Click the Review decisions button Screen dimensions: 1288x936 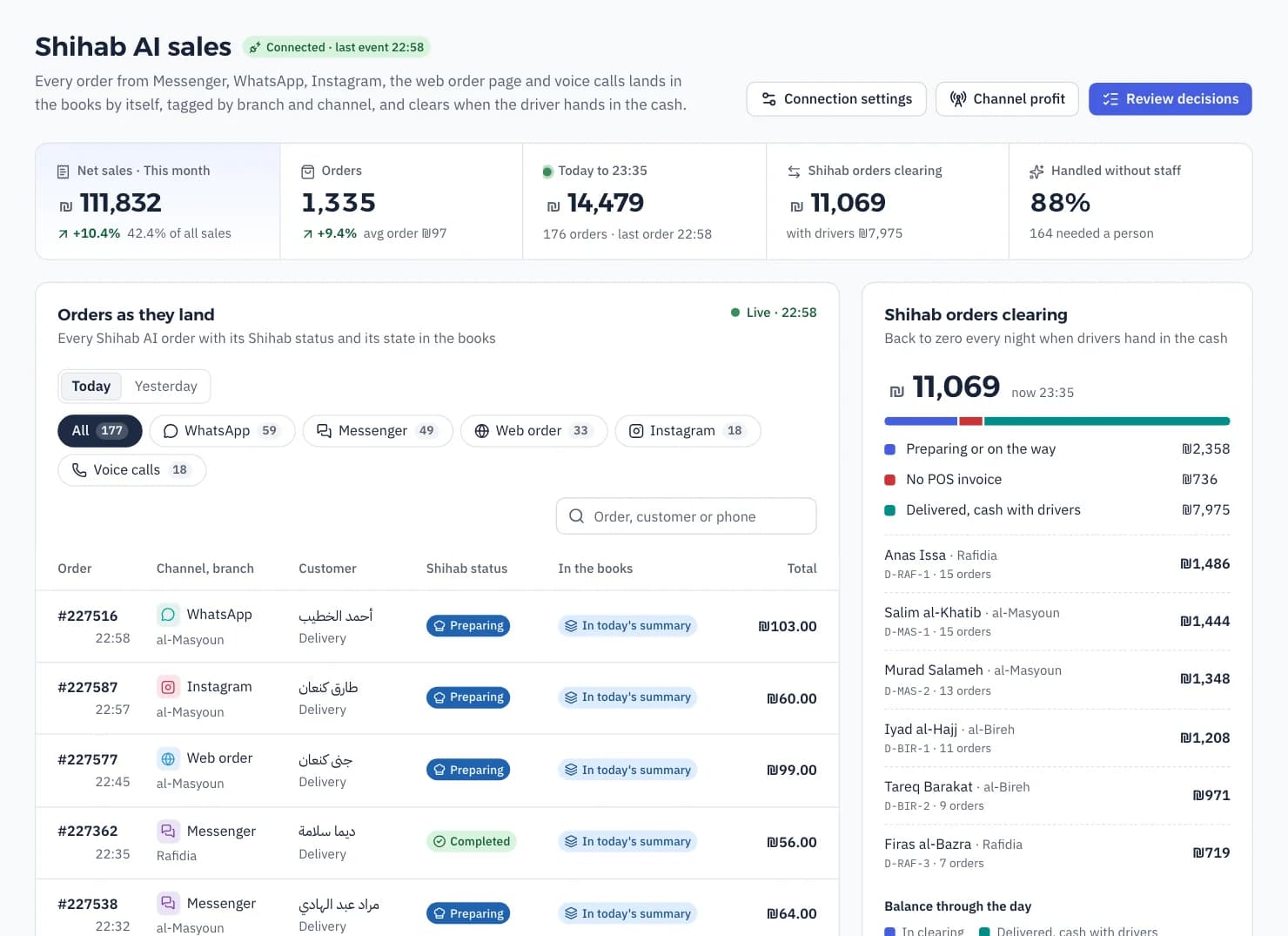(x=1170, y=99)
